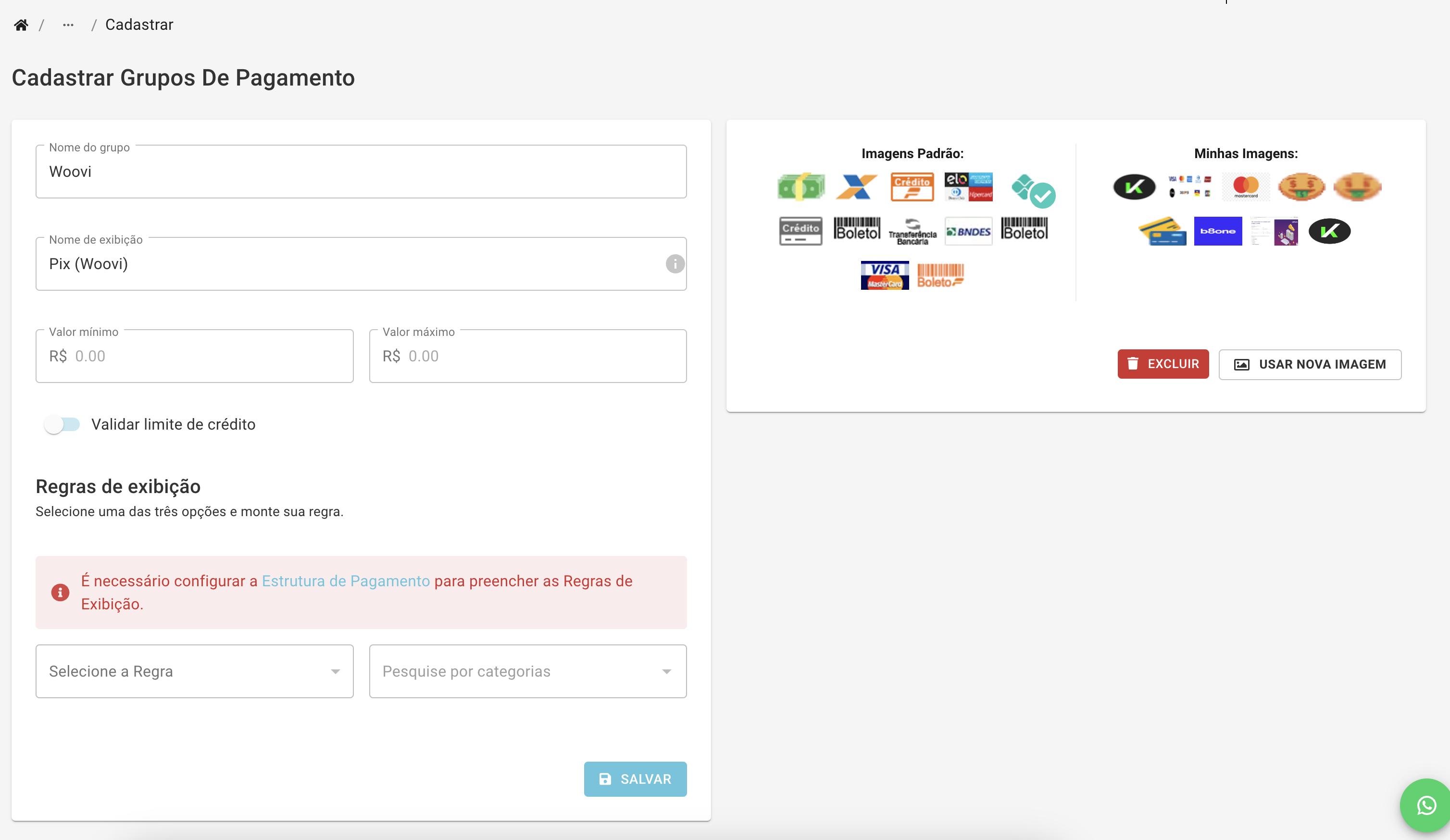Pick the mastercard logo in Minhas Imagens
This screenshot has height=840, width=1450.
pyautogui.click(x=1246, y=187)
